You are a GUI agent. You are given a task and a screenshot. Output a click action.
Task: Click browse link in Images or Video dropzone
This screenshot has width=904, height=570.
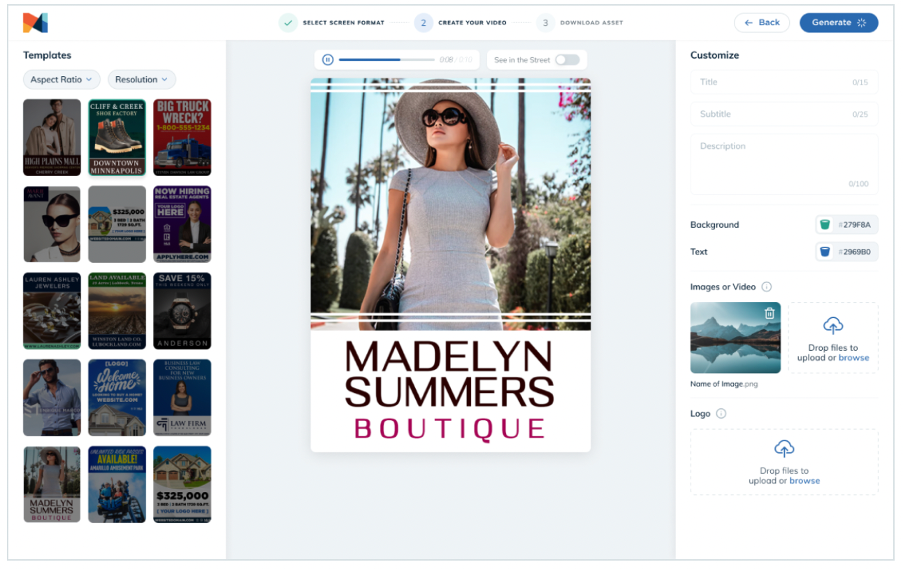(x=853, y=358)
